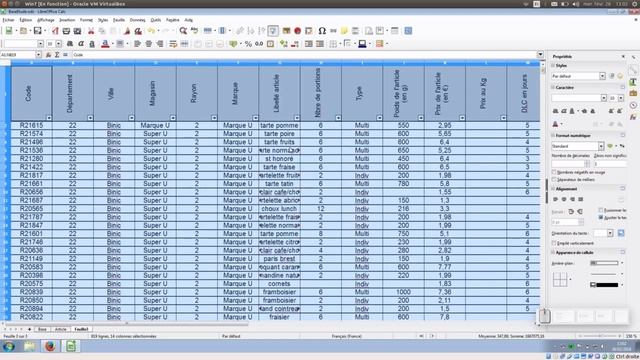
Task: Close the Propriétés sidebar panel
Action: (623, 56)
